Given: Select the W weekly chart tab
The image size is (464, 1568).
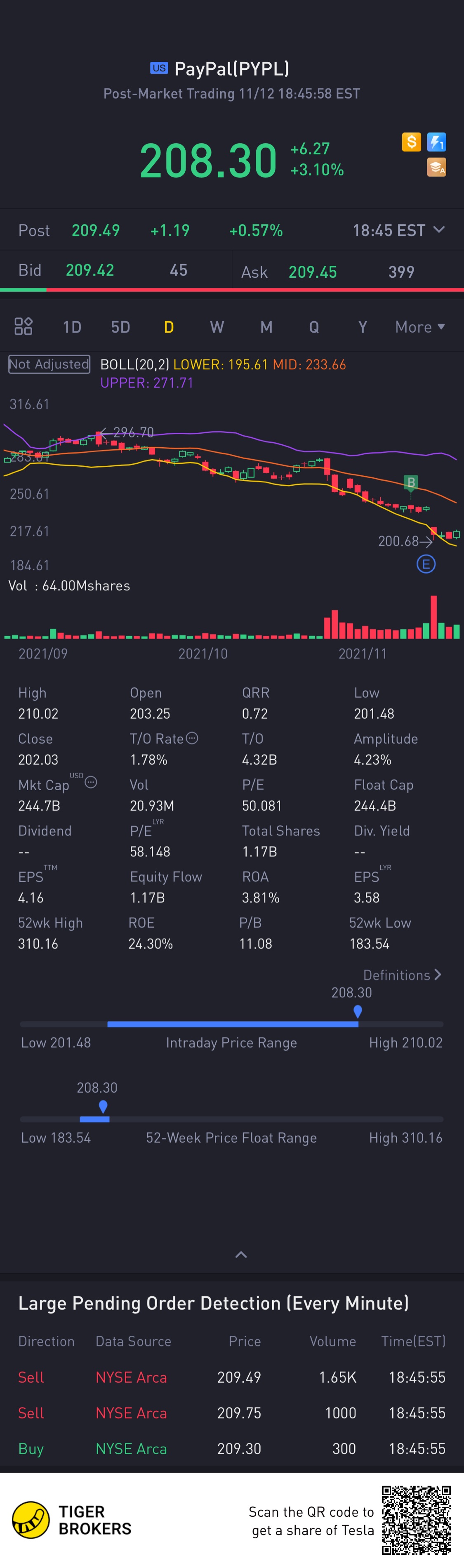Looking at the screenshot, I should pos(217,327).
